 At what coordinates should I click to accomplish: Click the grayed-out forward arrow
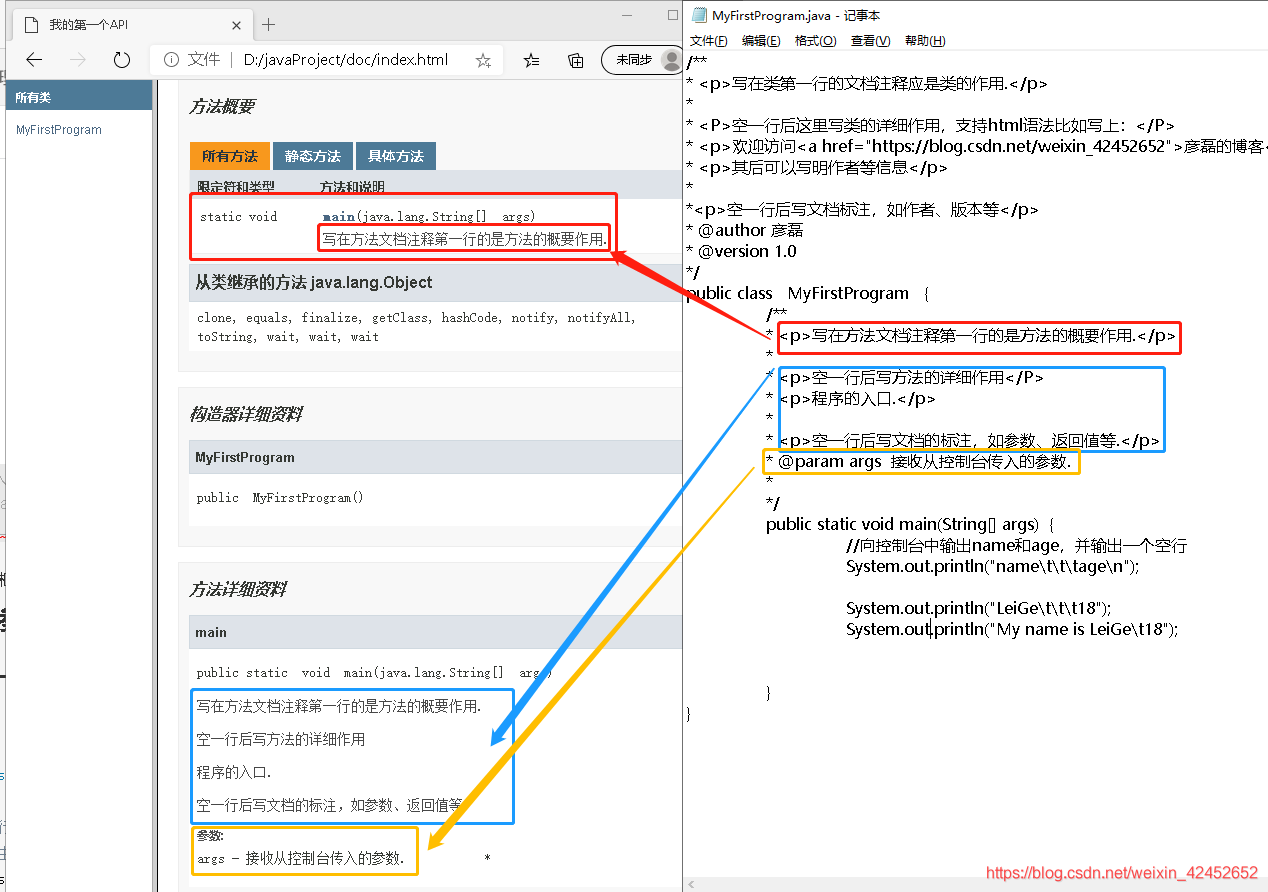tap(78, 60)
